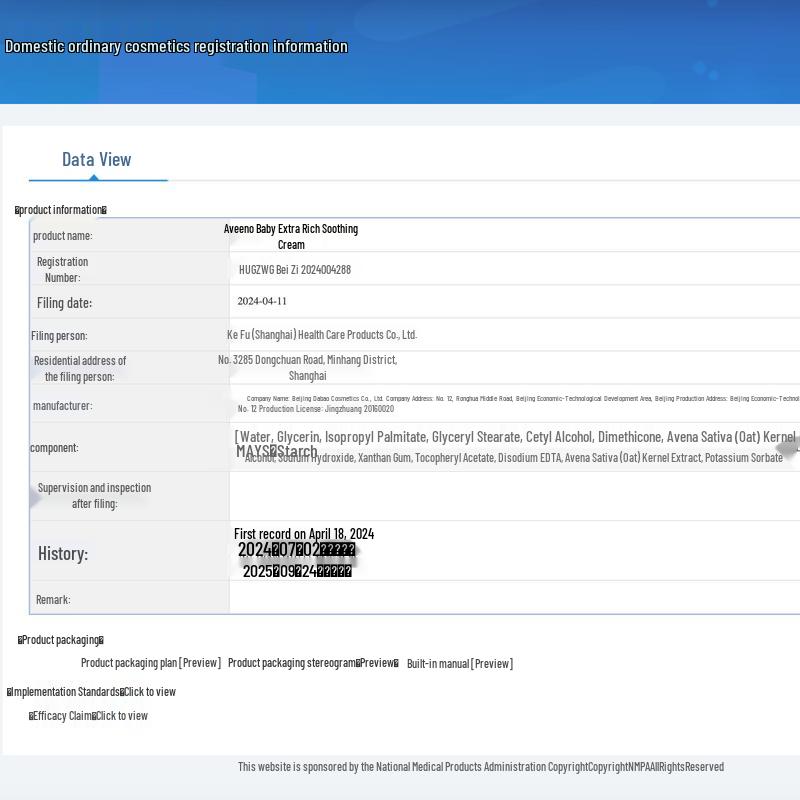The height and width of the screenshot is (800, 800).
Task: Open Built-in manual Preview link
Action: pos(460,663)
